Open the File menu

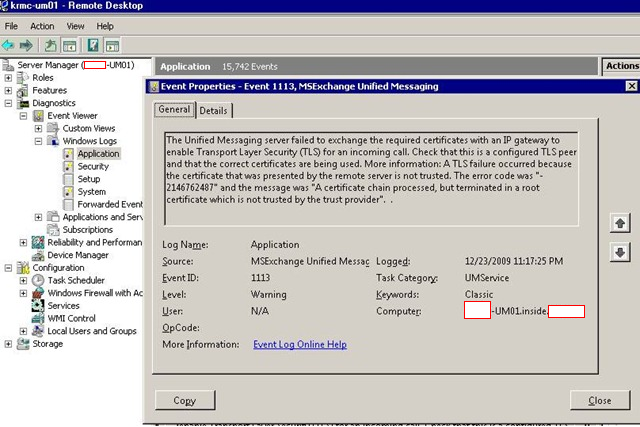[x=11, y=26]
